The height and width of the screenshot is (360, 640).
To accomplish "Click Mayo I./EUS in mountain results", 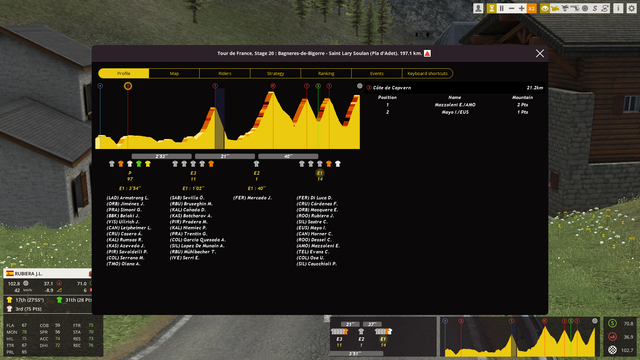I will tap(455, 112).
